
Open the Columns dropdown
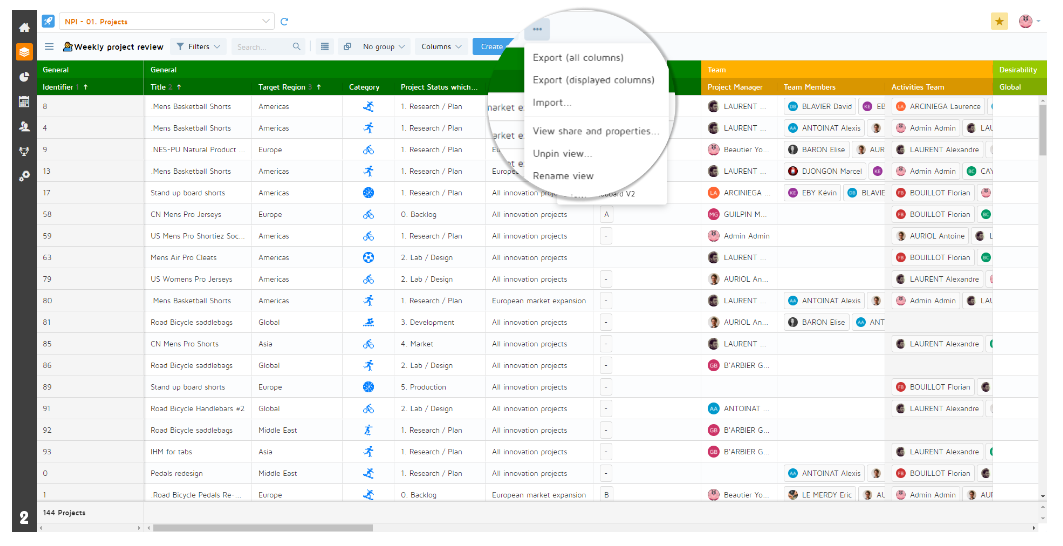[441, 46]
